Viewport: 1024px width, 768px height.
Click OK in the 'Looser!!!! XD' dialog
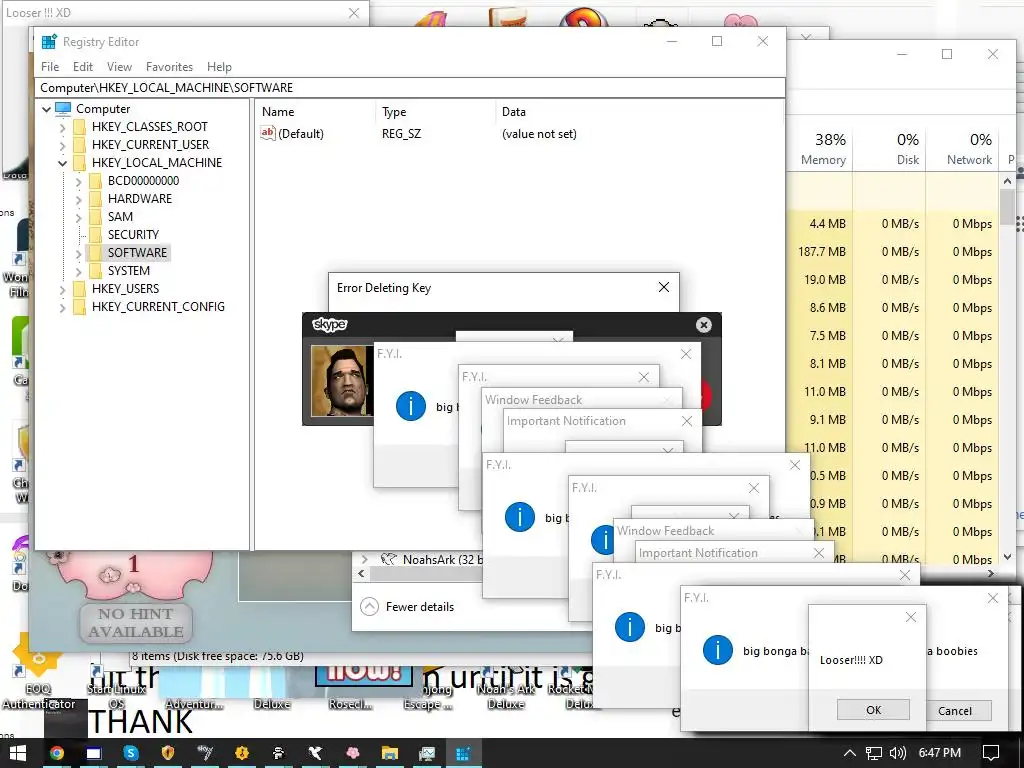pyautogui.click(x=873, y=710)
